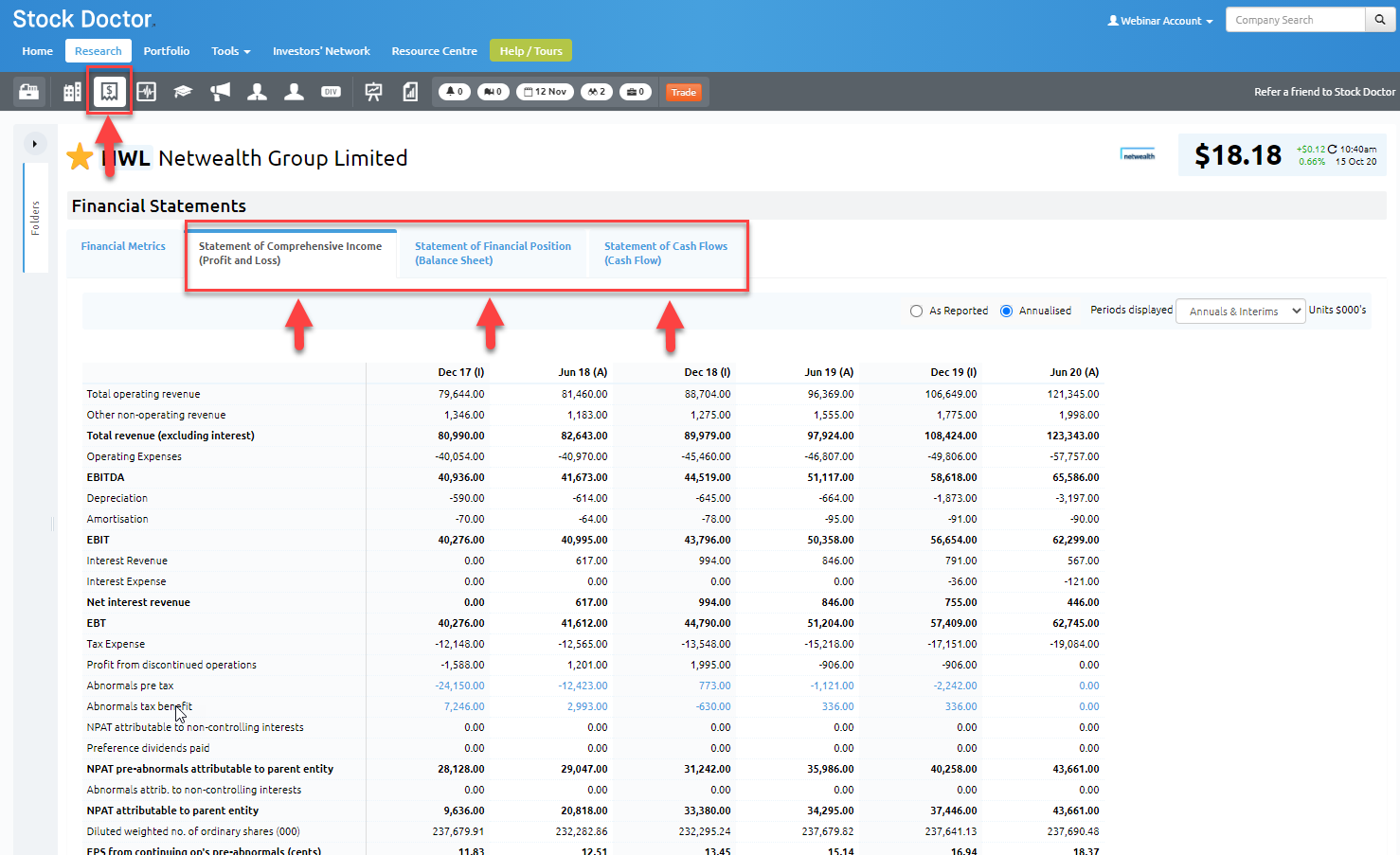Screen dimensions: 1400x855
Task: Click the Total operating revenue row label
Action: tap(143, 394)
